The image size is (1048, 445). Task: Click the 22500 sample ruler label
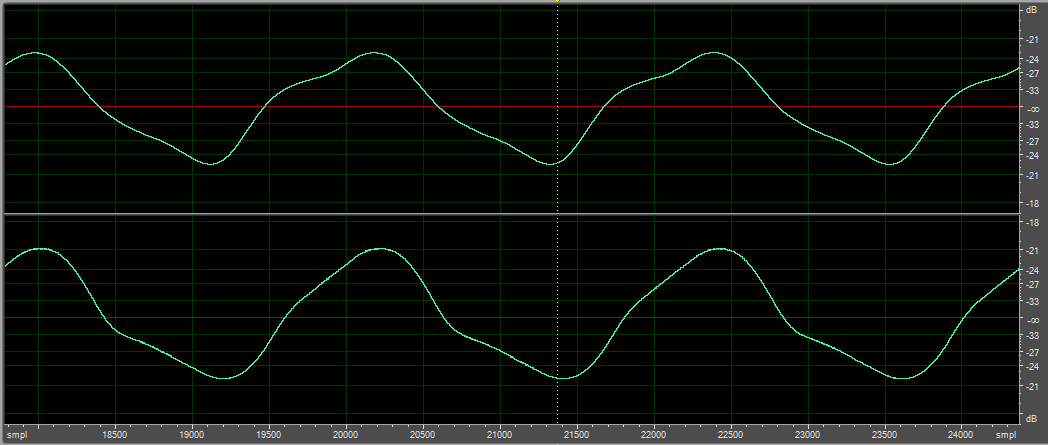pyautogui.click(x=730, y=435)
